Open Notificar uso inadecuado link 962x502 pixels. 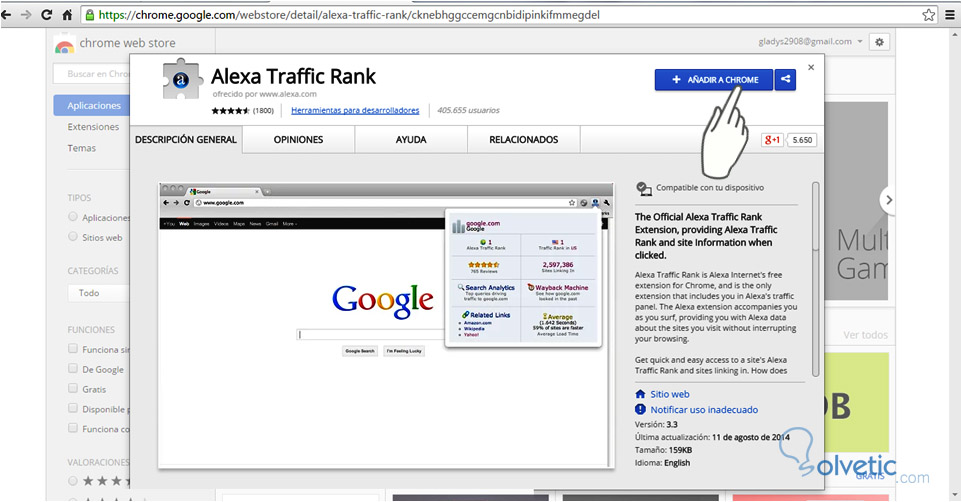coord(704,409)
